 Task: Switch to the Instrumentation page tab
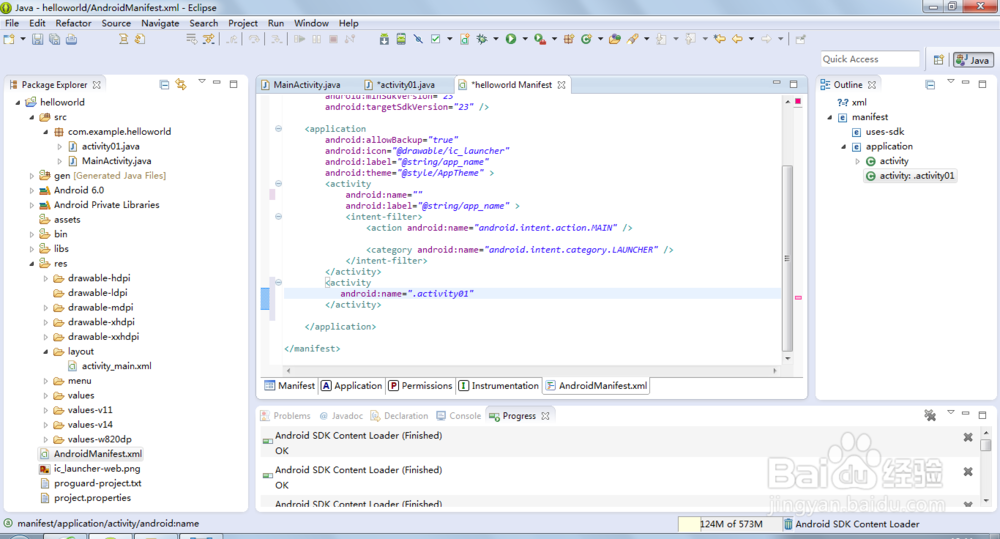[x=499, y=386]
